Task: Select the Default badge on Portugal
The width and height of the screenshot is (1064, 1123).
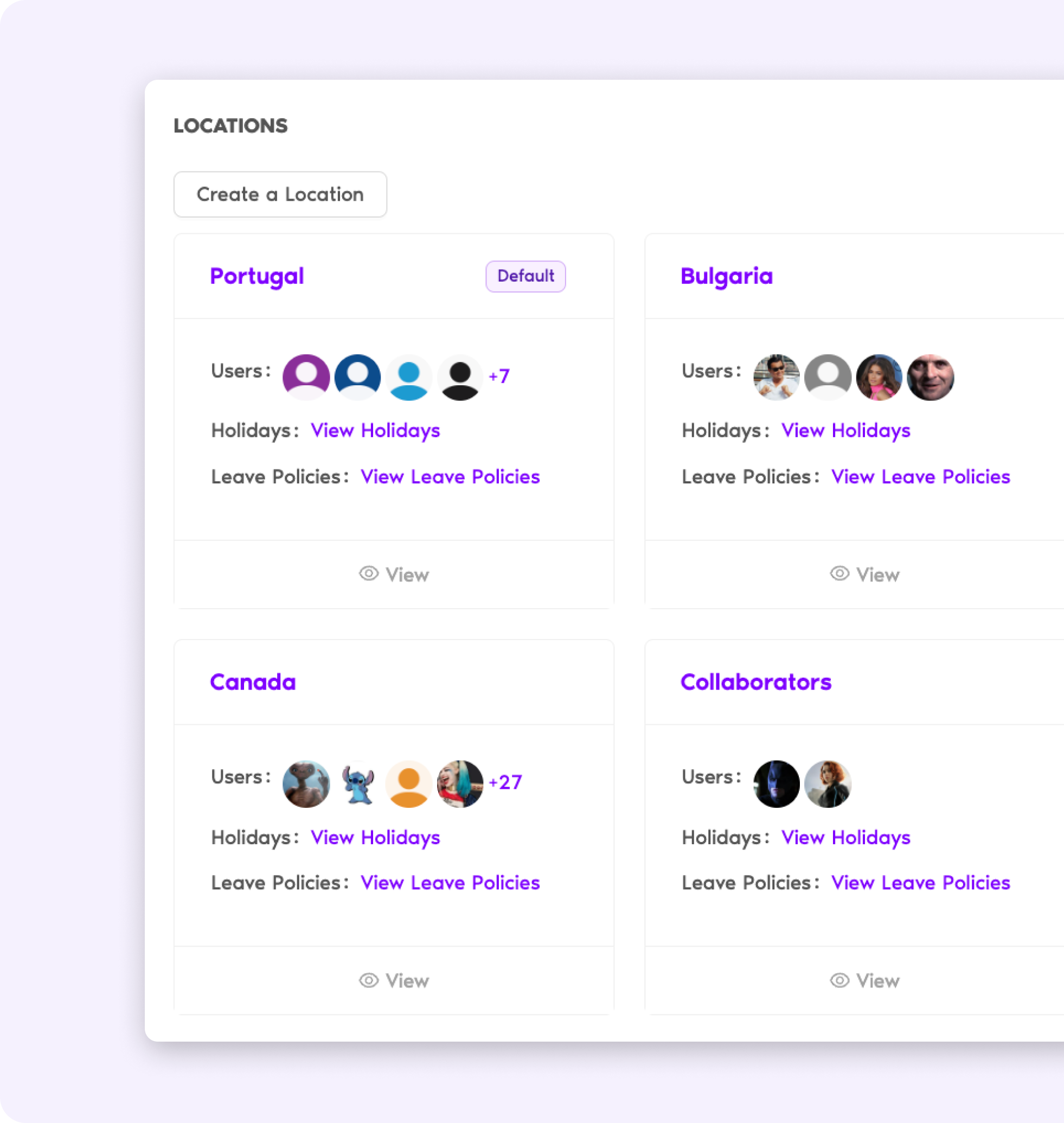Action: point(524,276)
